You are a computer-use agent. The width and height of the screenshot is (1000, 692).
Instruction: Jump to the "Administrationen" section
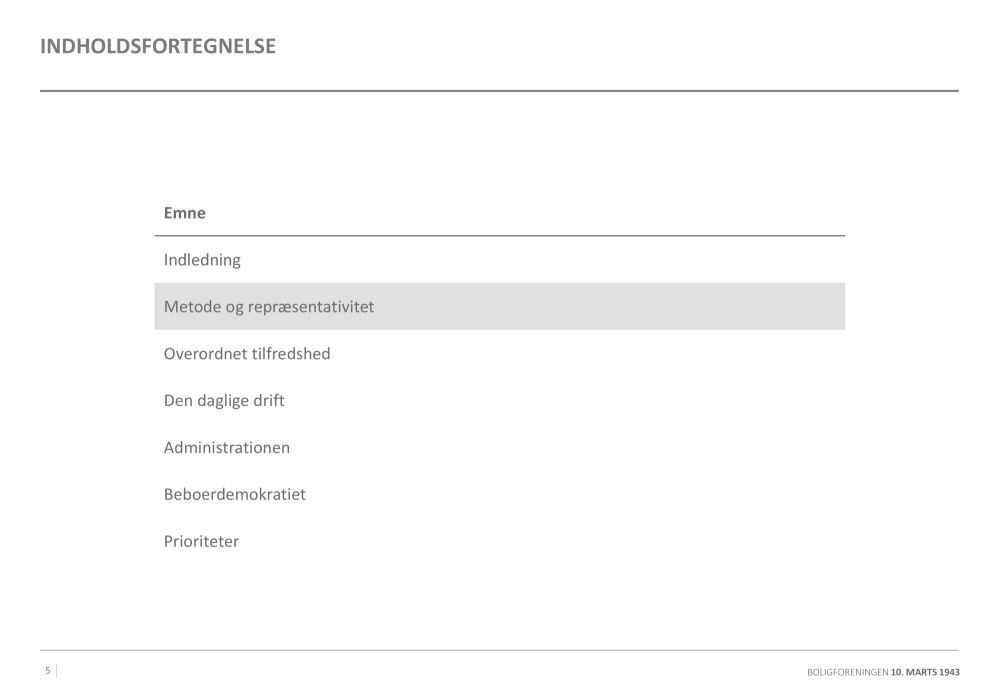[x=227, y=448]
